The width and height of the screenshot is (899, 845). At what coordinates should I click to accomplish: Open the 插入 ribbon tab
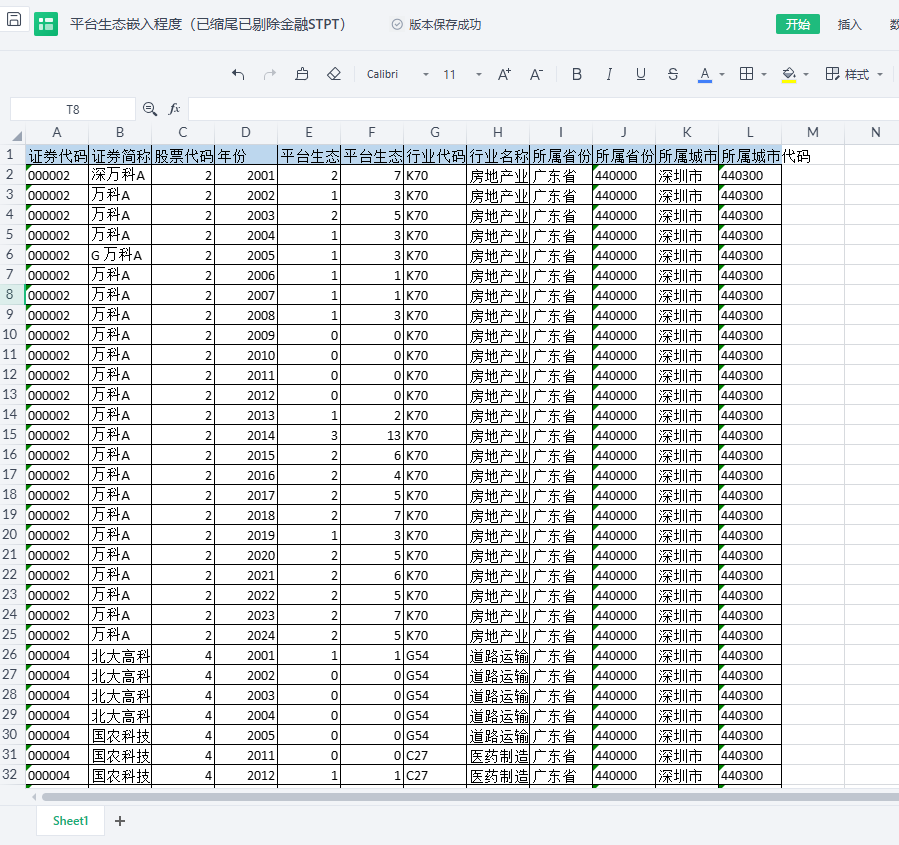coord(849,24)
